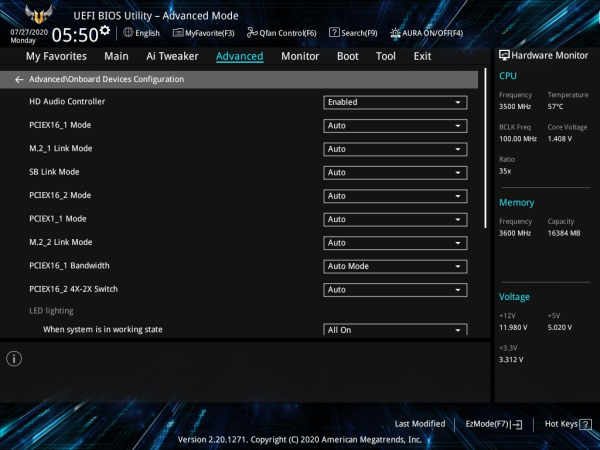Open the Qfan Control fan icon
The width and height of the screenshot is (600, 450).
(x=252, y=33)
